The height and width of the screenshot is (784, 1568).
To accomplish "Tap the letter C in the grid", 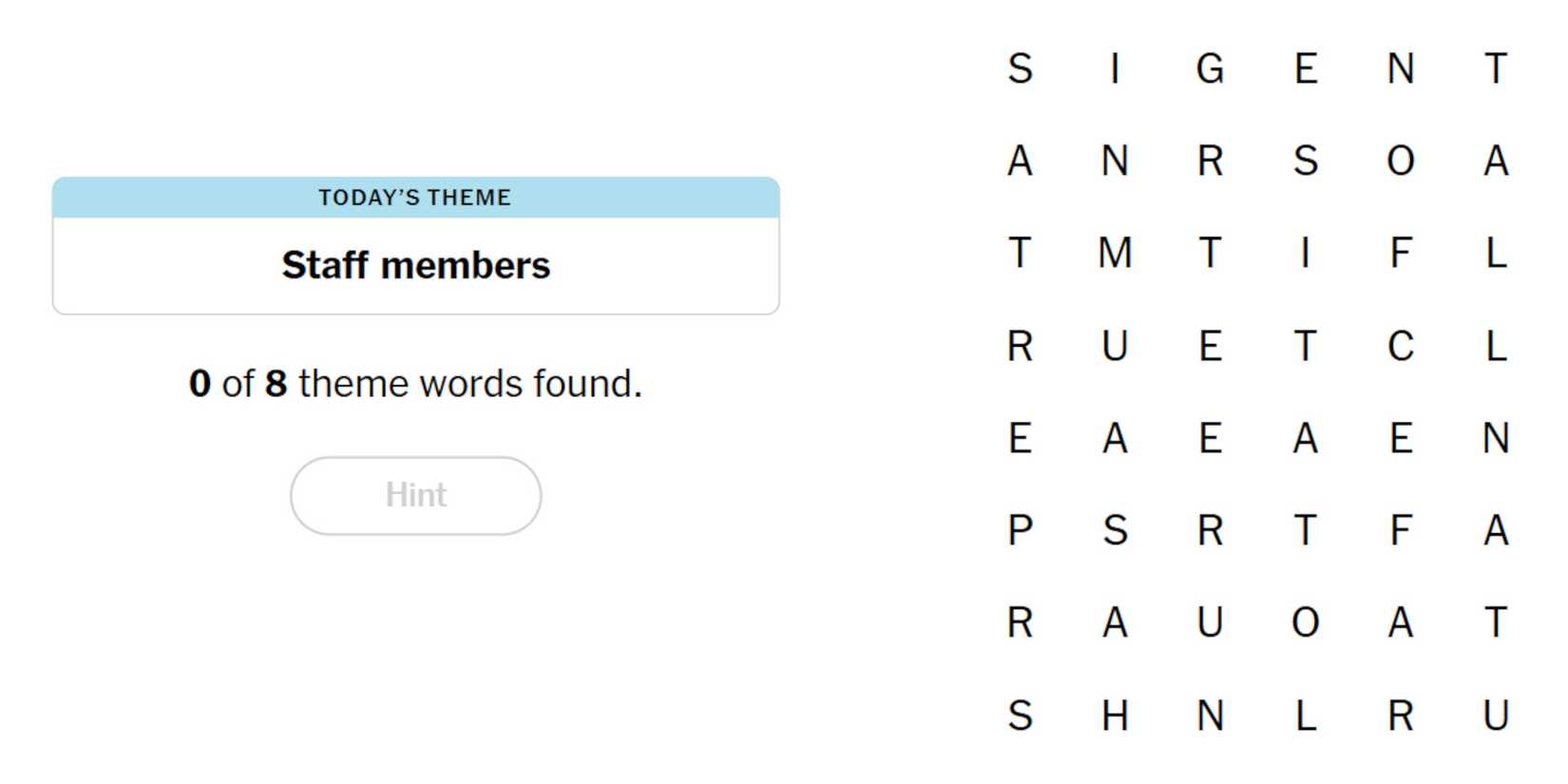I will tap(1400, 346).
